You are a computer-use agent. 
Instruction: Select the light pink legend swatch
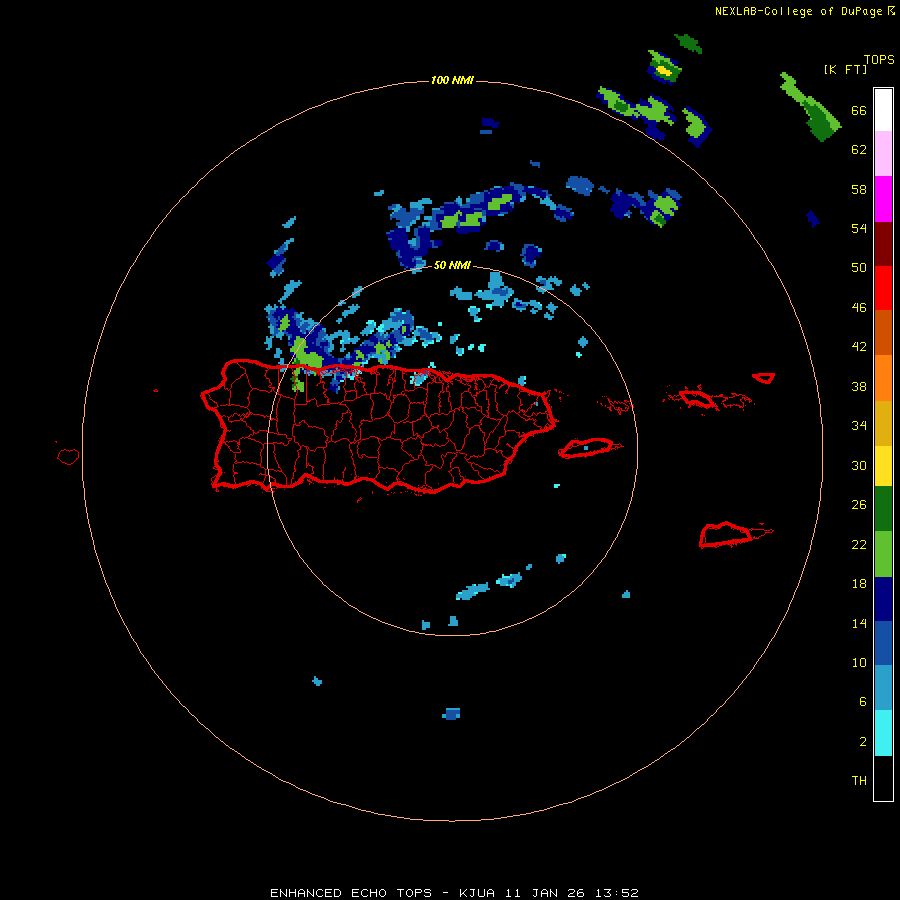click(883, 154)
